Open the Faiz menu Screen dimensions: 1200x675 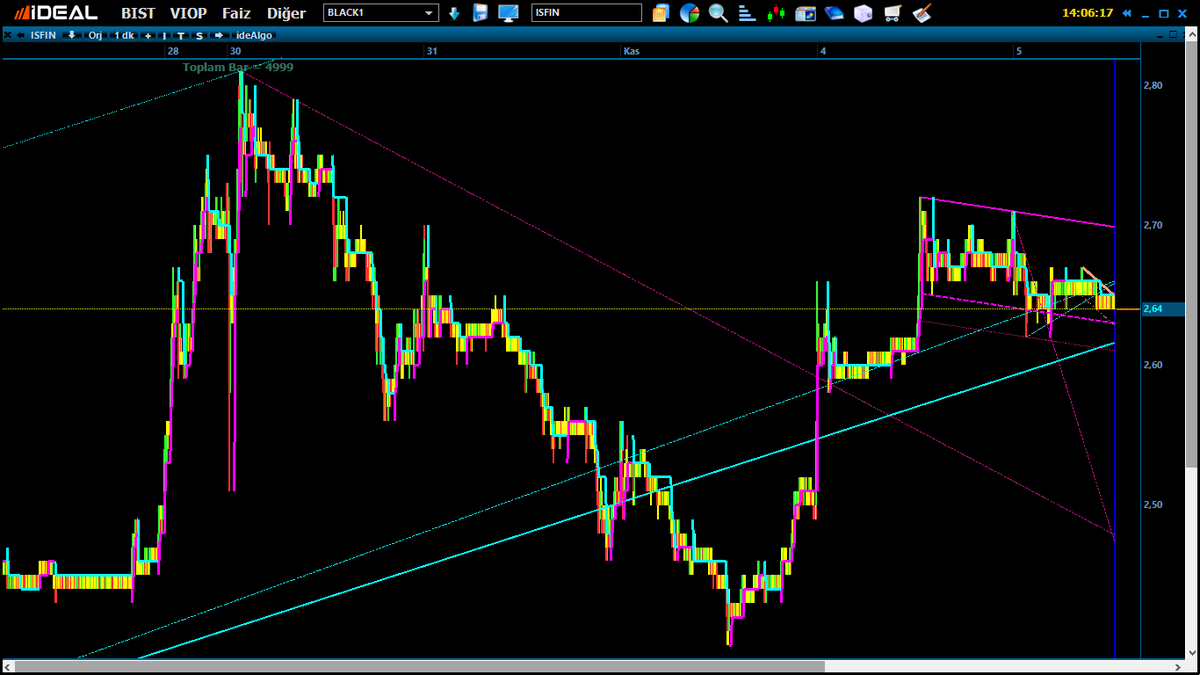coord(236,13)
